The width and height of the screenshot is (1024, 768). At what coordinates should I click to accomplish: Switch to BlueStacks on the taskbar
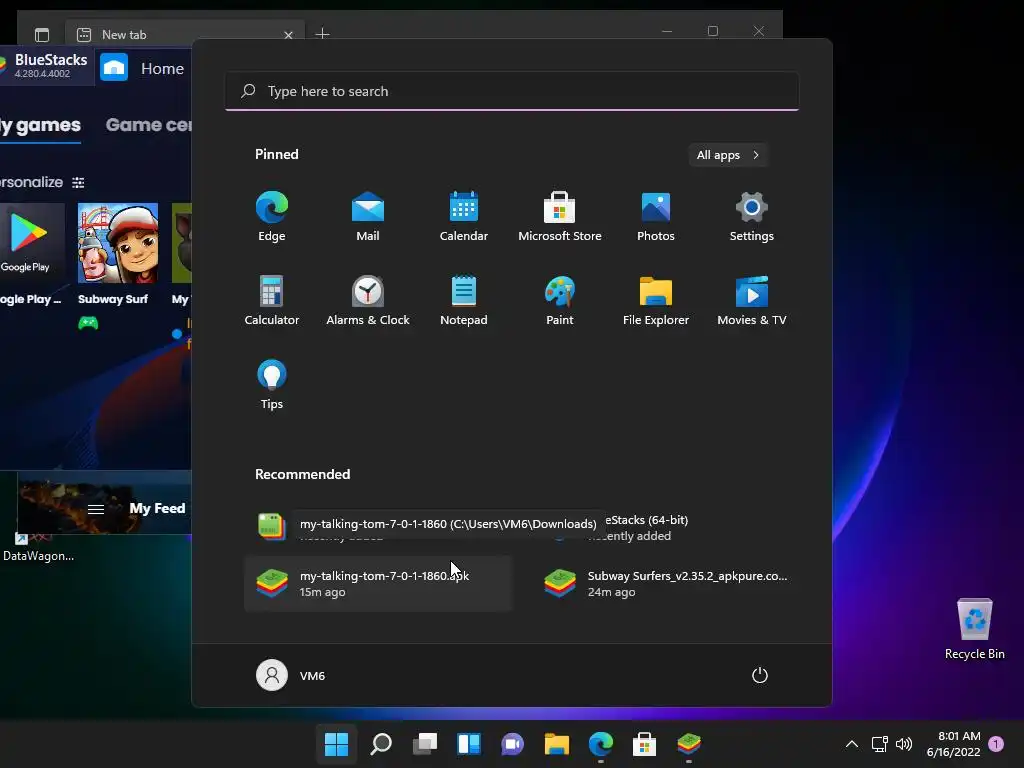689,744
